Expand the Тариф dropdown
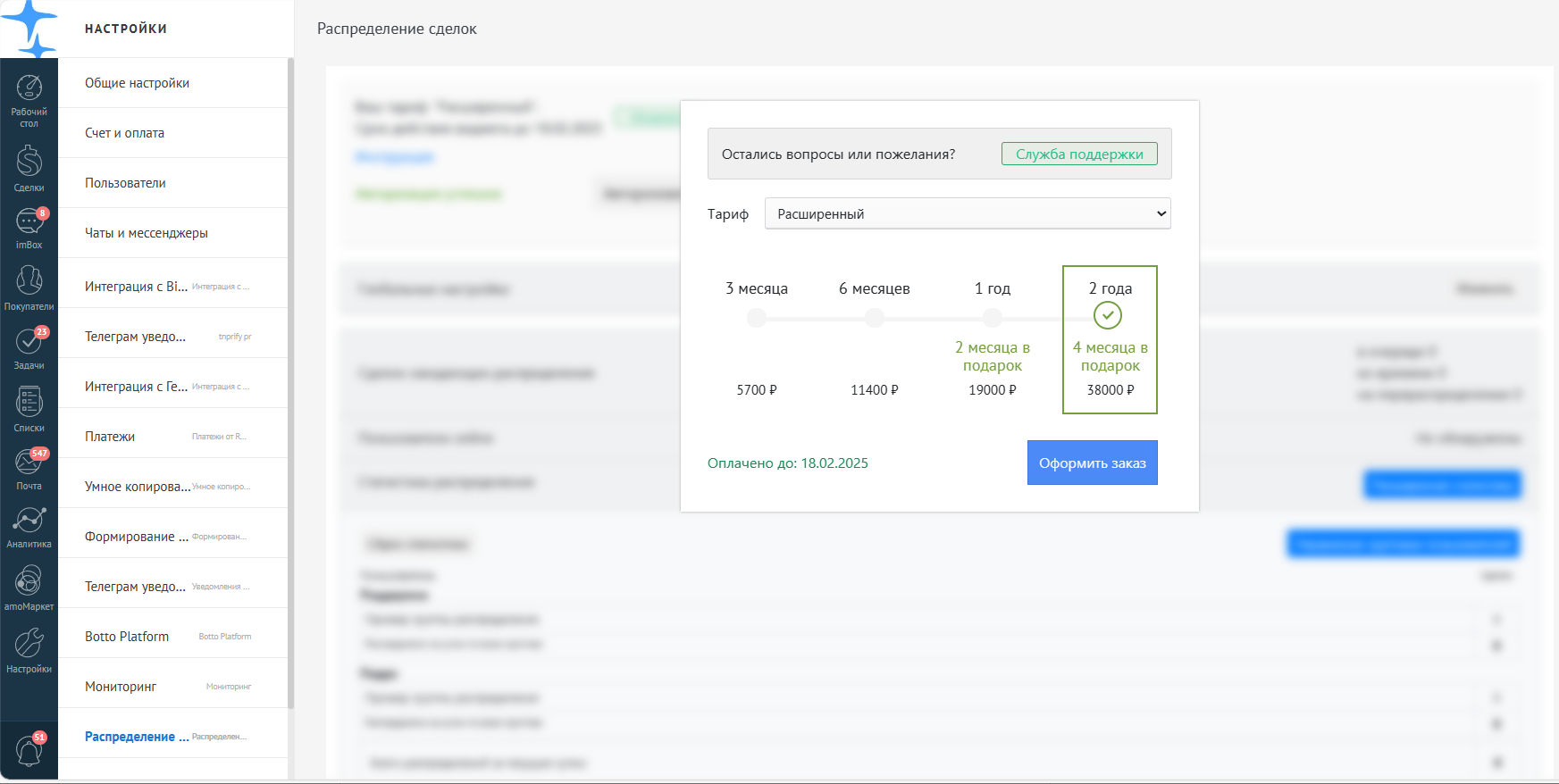The height and width of the screenshot is (784, 1559). tap(968, 213)
